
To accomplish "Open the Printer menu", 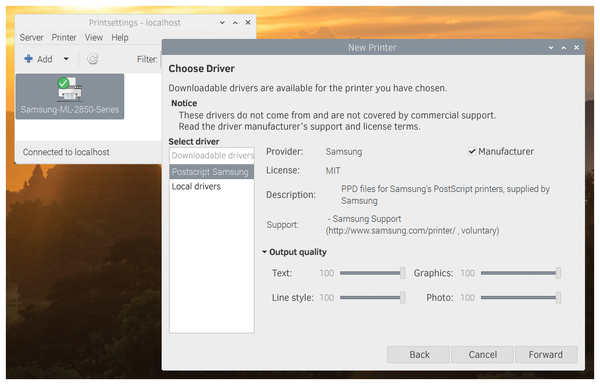I will point(64,38).
